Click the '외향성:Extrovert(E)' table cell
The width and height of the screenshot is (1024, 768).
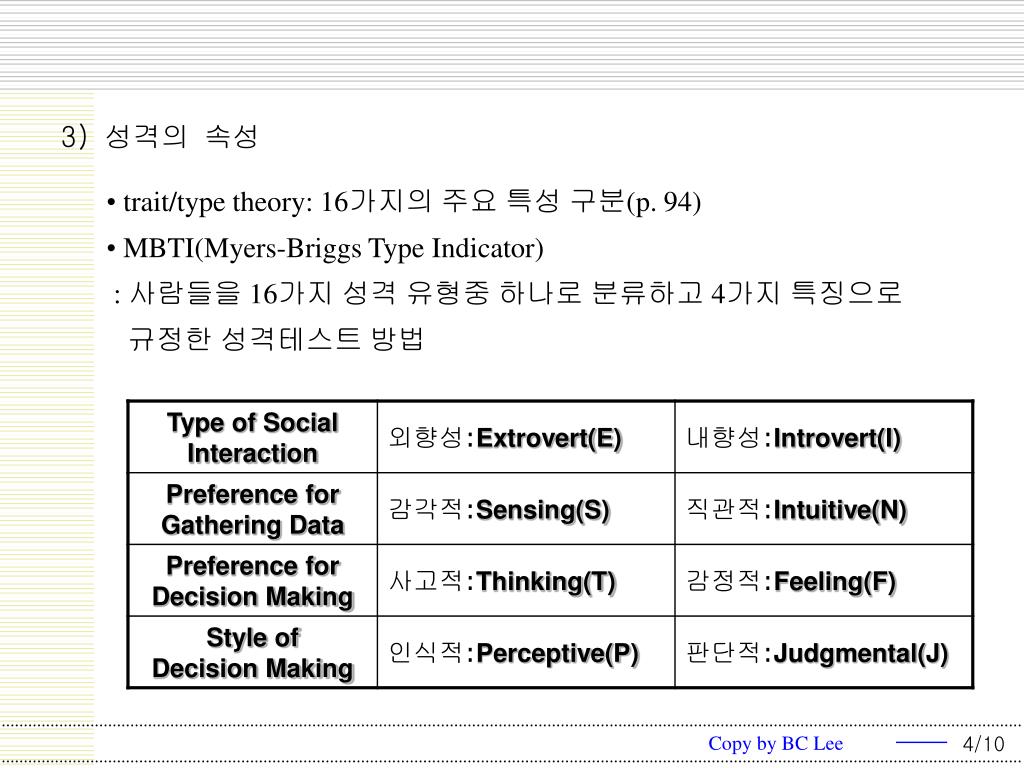point(526,437)
